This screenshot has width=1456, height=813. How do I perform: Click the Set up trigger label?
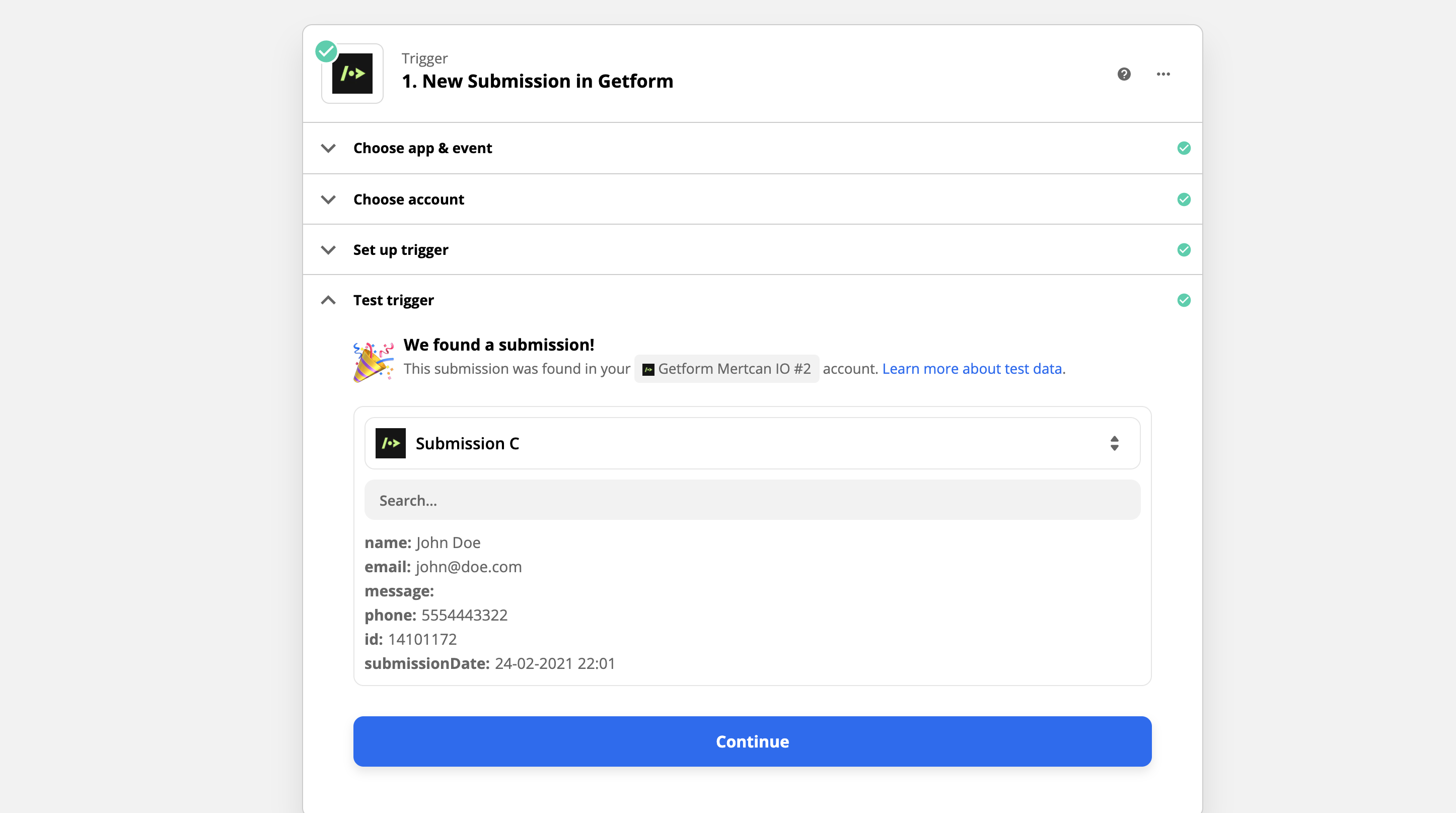pyautogui.click(x=401, y=250)
